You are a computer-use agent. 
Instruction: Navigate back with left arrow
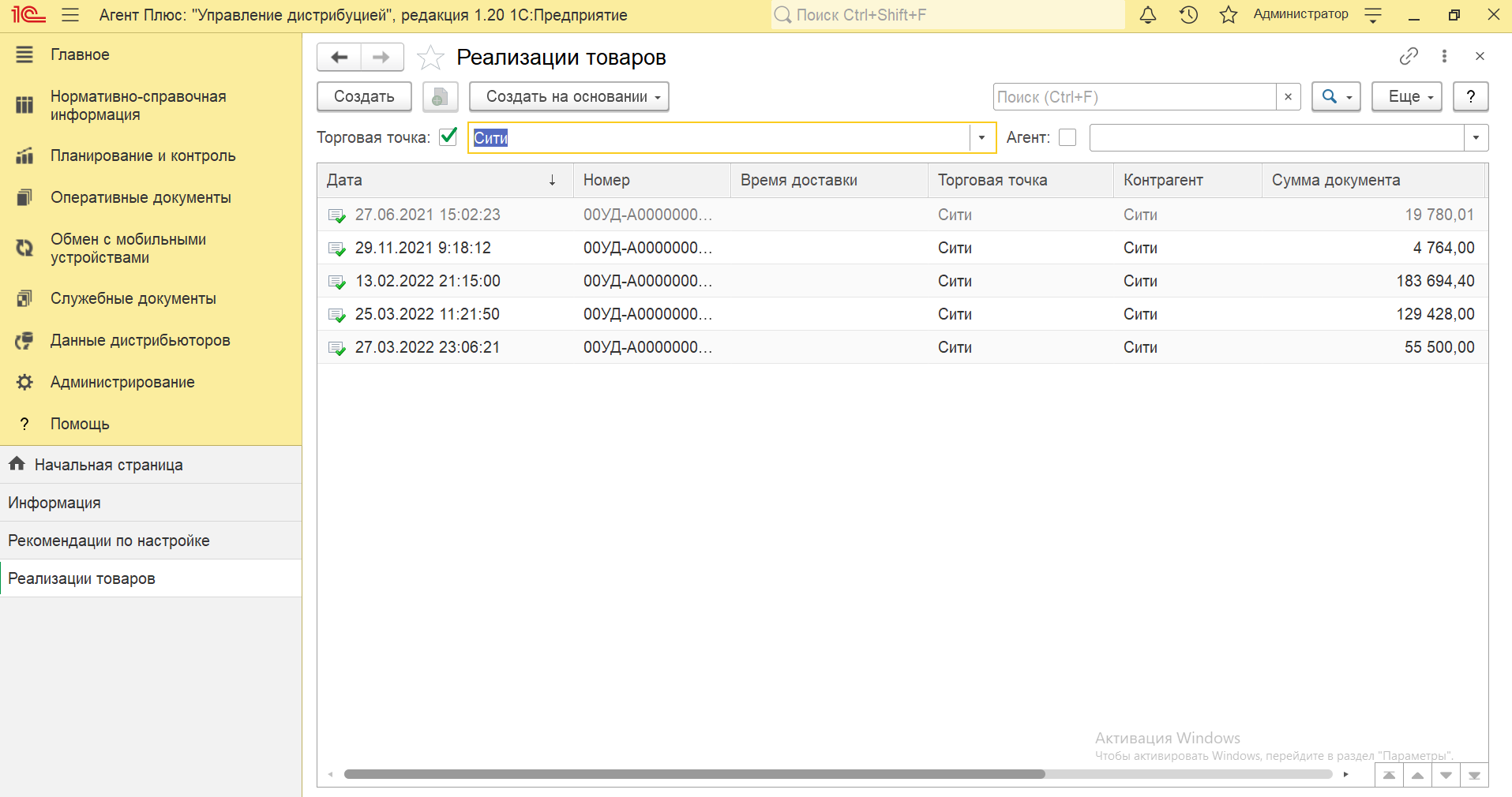pyautogui.click(x=340, y=58)
